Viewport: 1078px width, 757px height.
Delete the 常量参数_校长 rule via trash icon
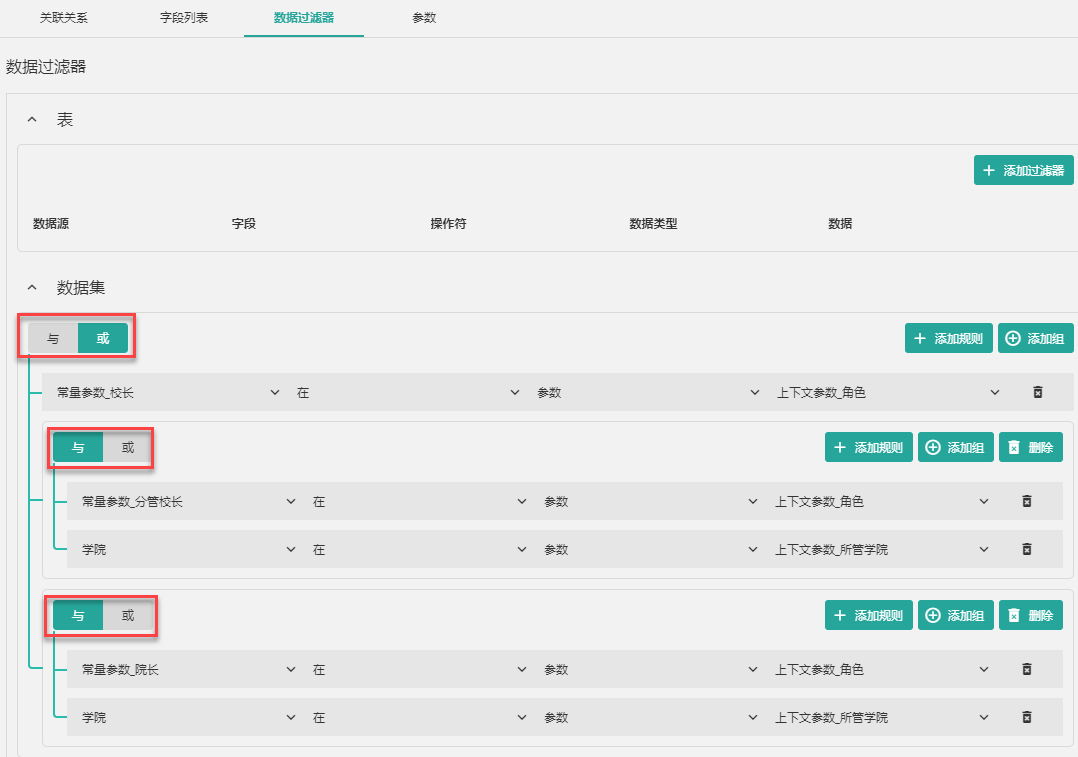[x=1037, y=393]
